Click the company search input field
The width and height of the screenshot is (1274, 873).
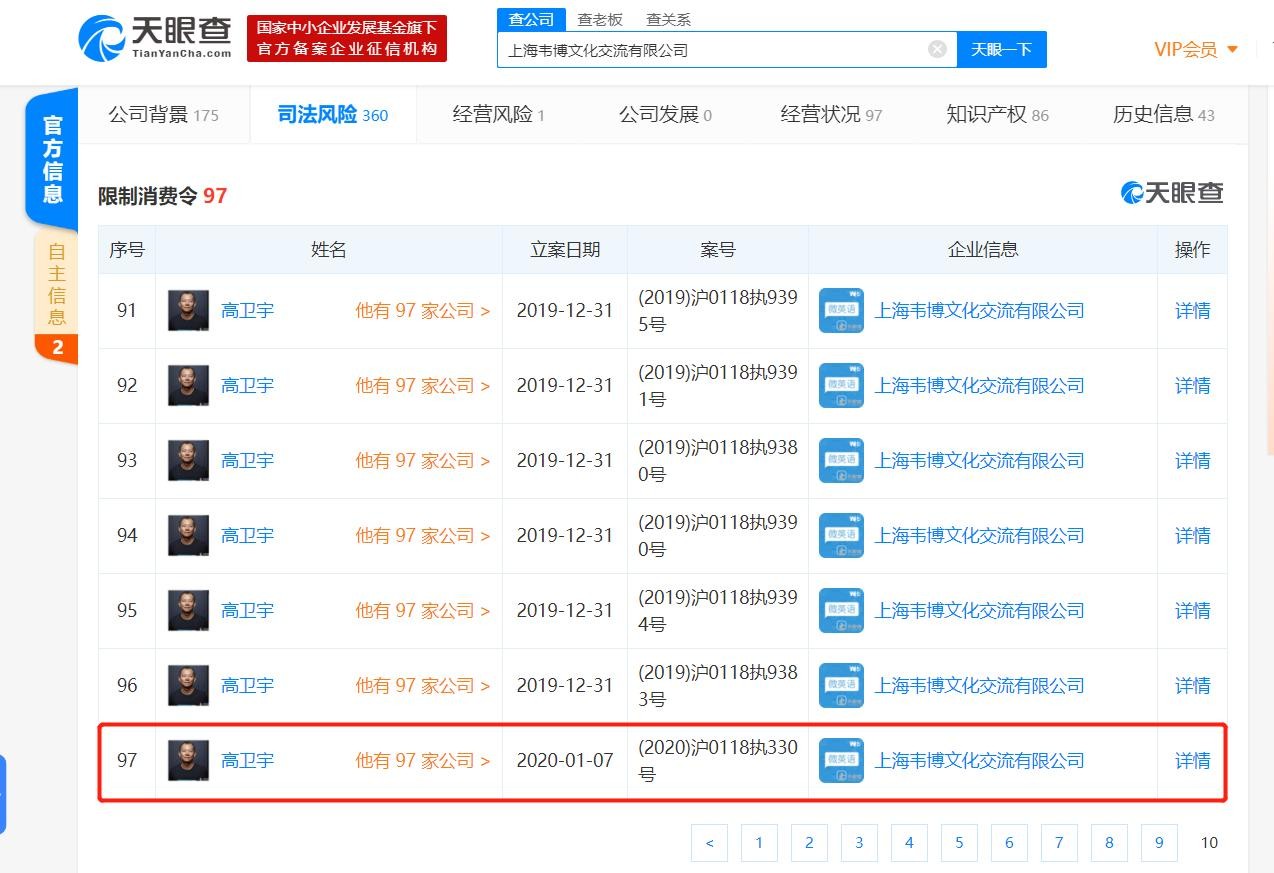(710, 49)
